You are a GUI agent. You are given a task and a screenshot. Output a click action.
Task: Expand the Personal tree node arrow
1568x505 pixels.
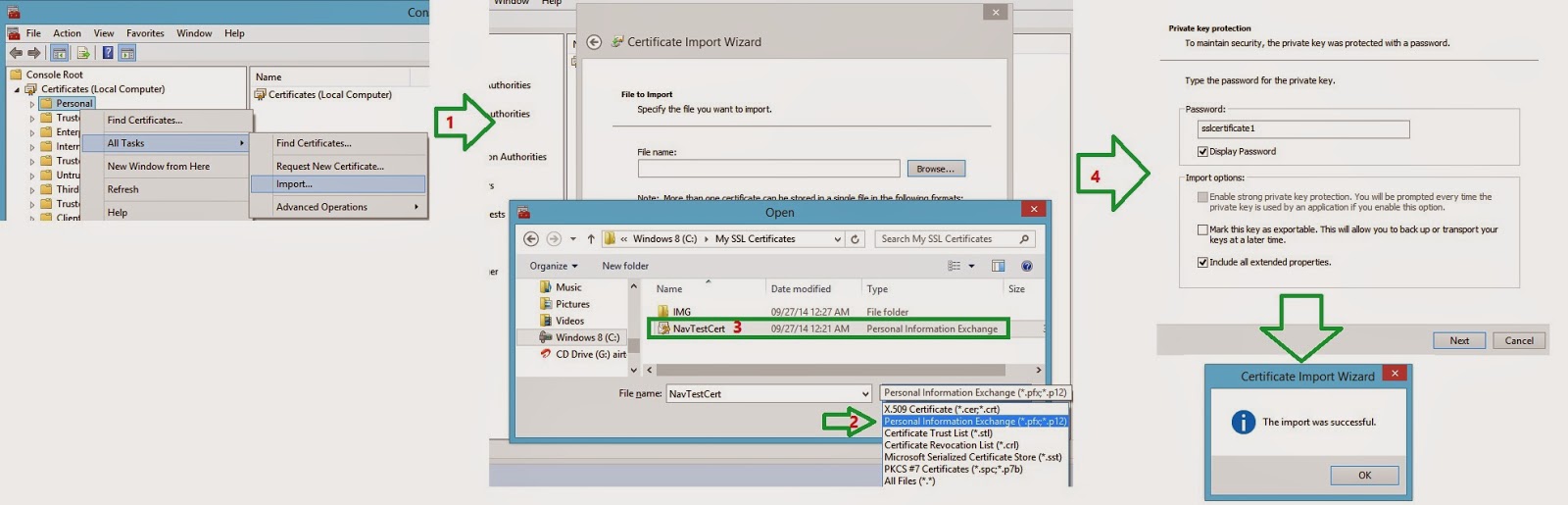[31, 104]
